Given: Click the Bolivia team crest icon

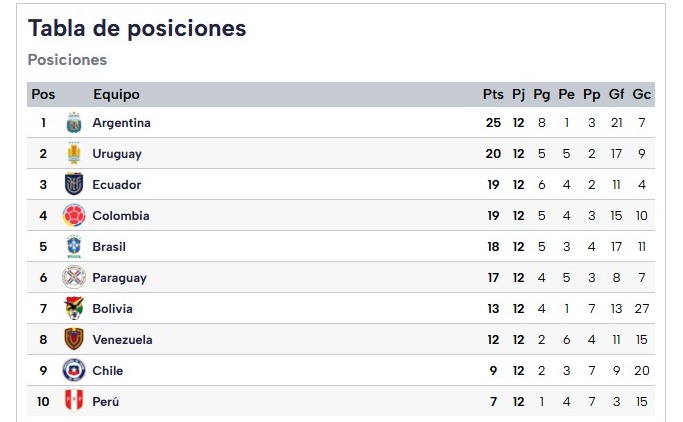Looking at the screenshot, I should (x=74, y=308).
